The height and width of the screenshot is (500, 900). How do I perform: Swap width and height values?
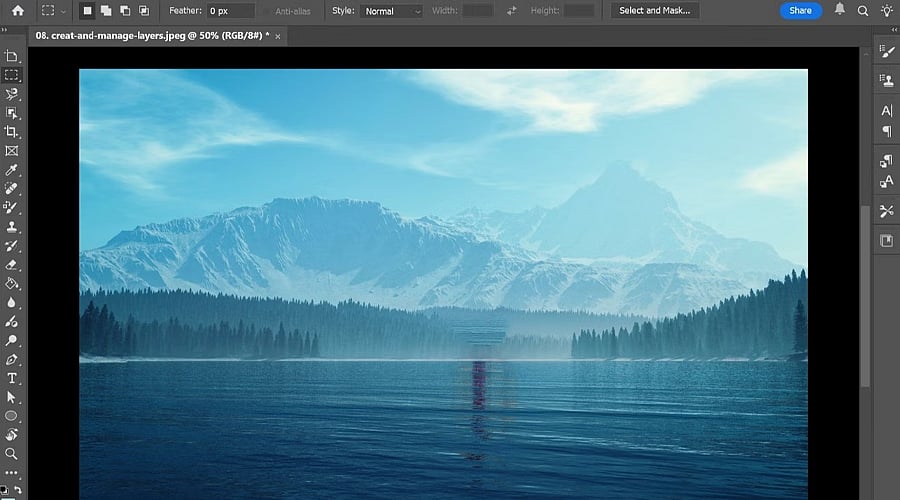(511, 10)
